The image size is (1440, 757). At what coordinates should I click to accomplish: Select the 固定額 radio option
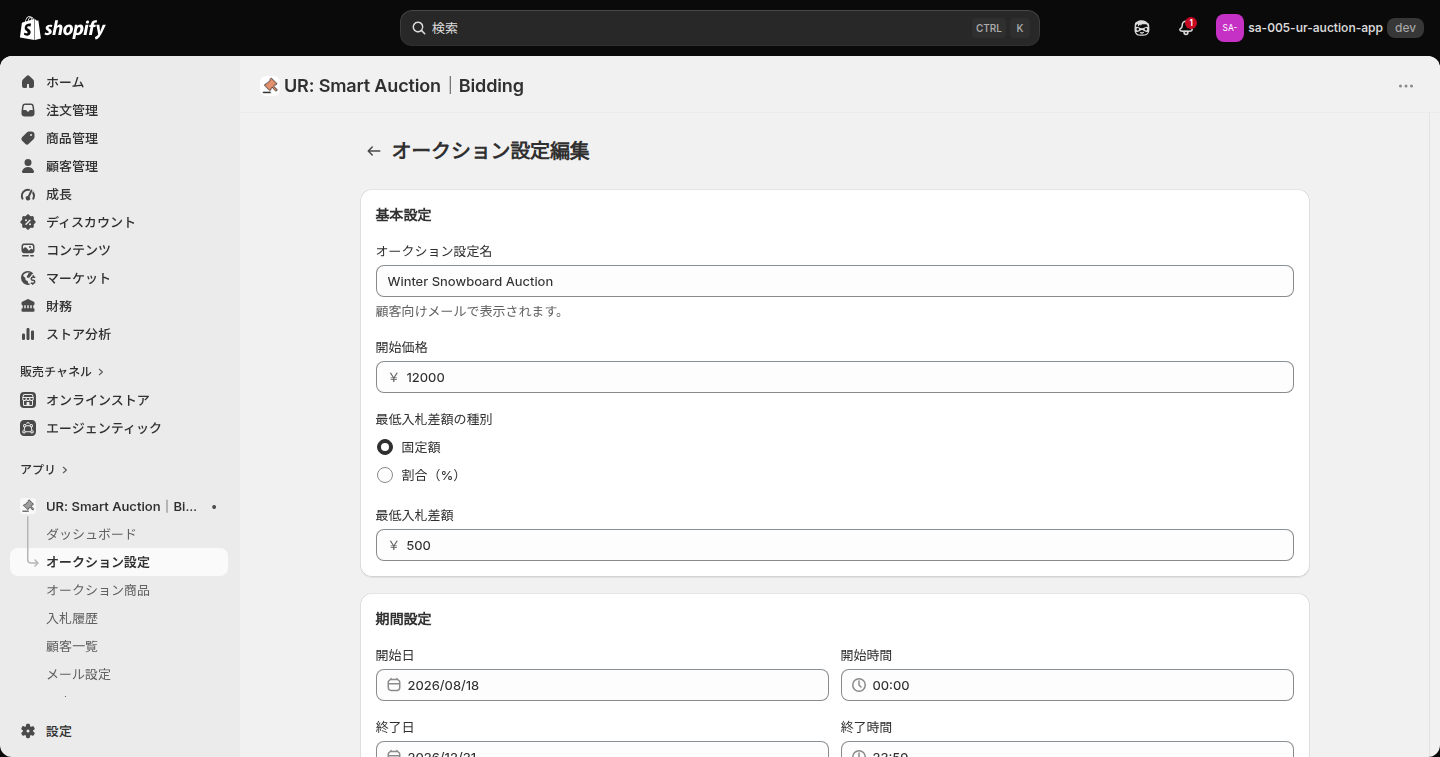pos(385,447)
